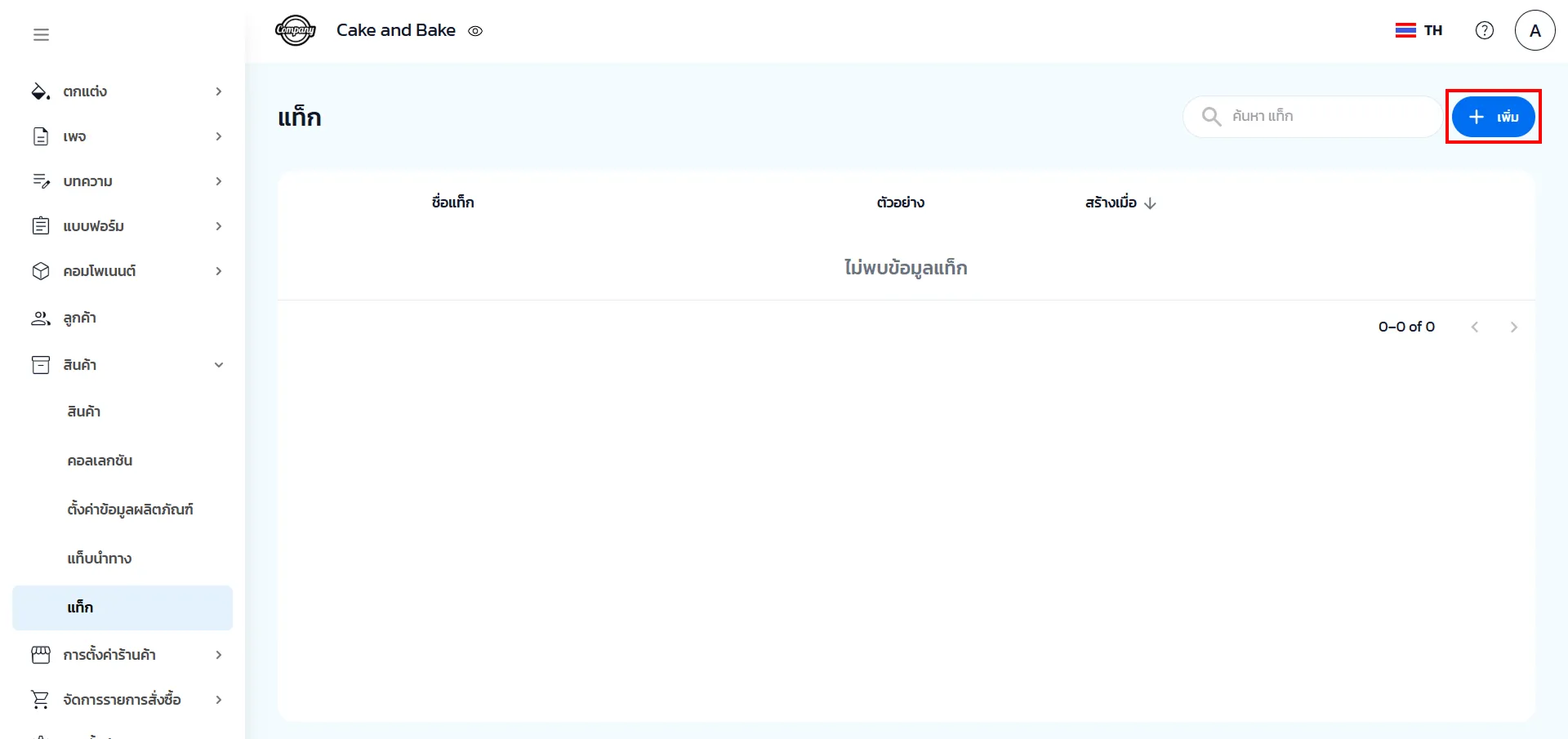The image size is (1568, 739).
Task: Select ตั้งค่าข้อมูลผลิตภัณฑ์ in the sidebar
Action: [x=130, y=510]
